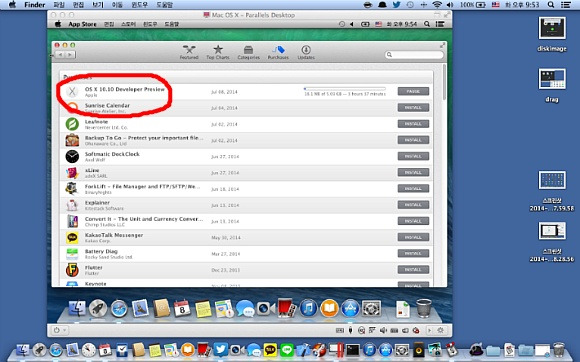Click Softmatic DockClock clock icon in list
This screenshot has width=580, height=362.
click(x=72, y=156)
